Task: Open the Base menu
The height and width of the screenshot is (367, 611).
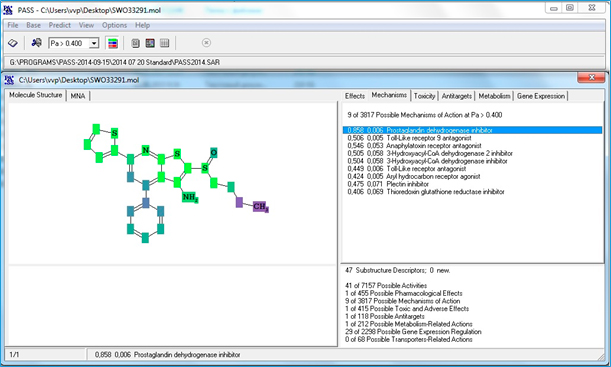Action: 34,25
